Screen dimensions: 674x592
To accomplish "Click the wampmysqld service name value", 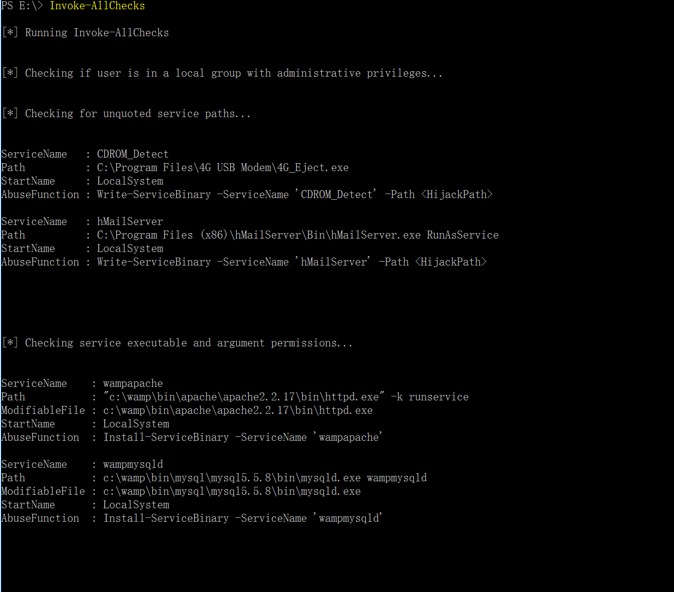I will 133,464.
